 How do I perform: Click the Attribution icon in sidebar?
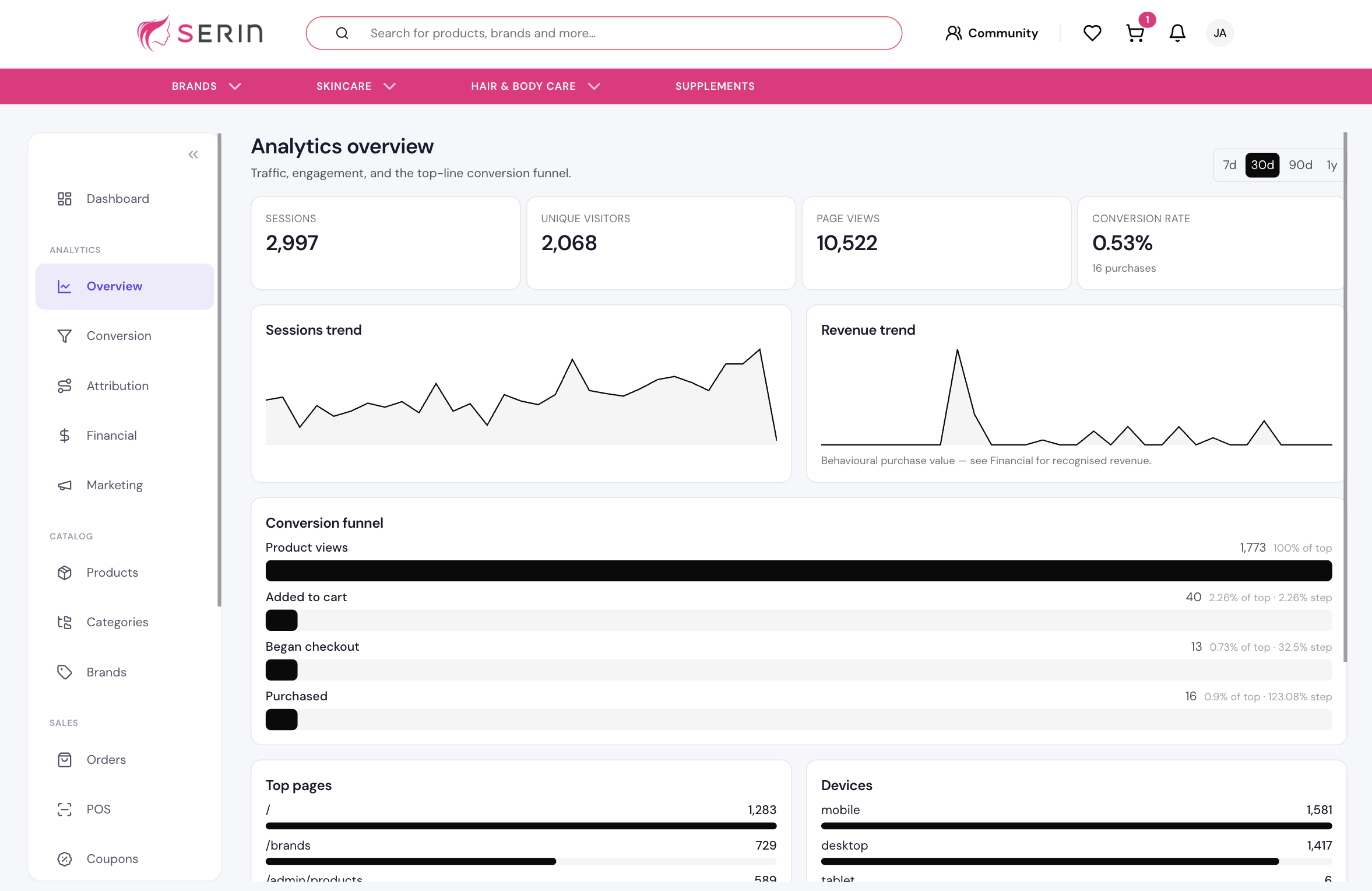[x=65, y=386]
